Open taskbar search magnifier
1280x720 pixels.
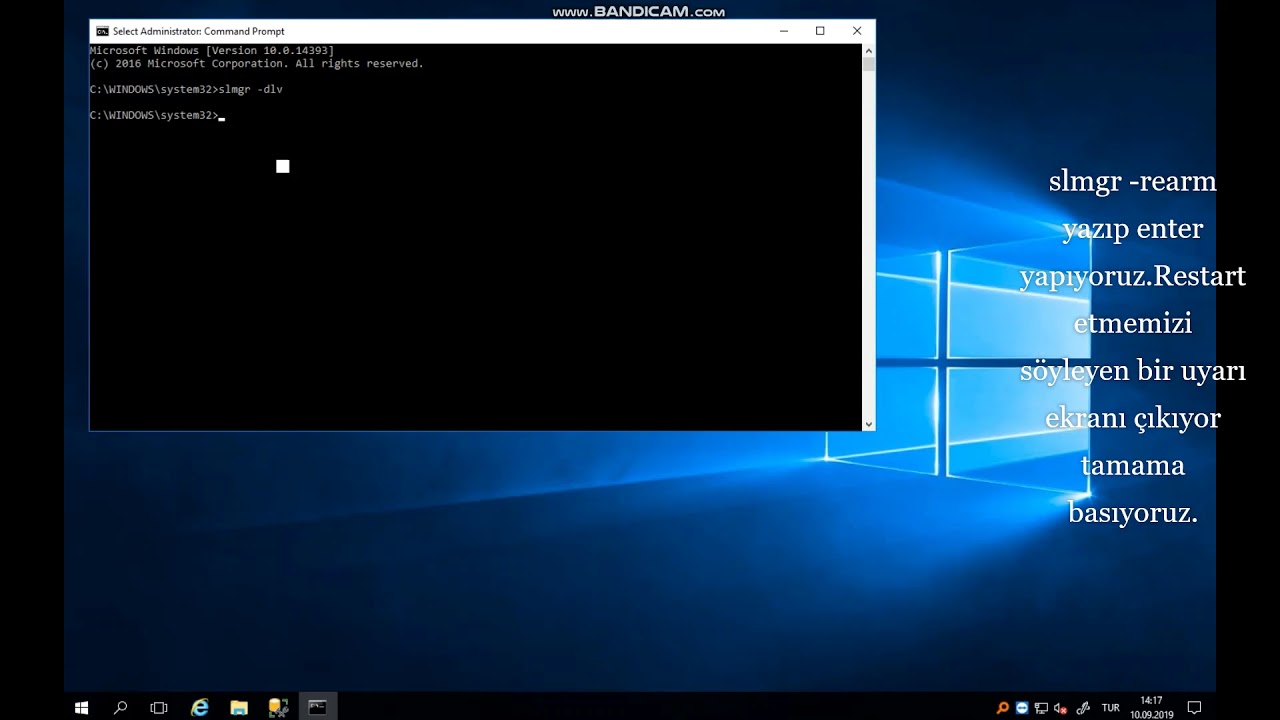point(121,707)
